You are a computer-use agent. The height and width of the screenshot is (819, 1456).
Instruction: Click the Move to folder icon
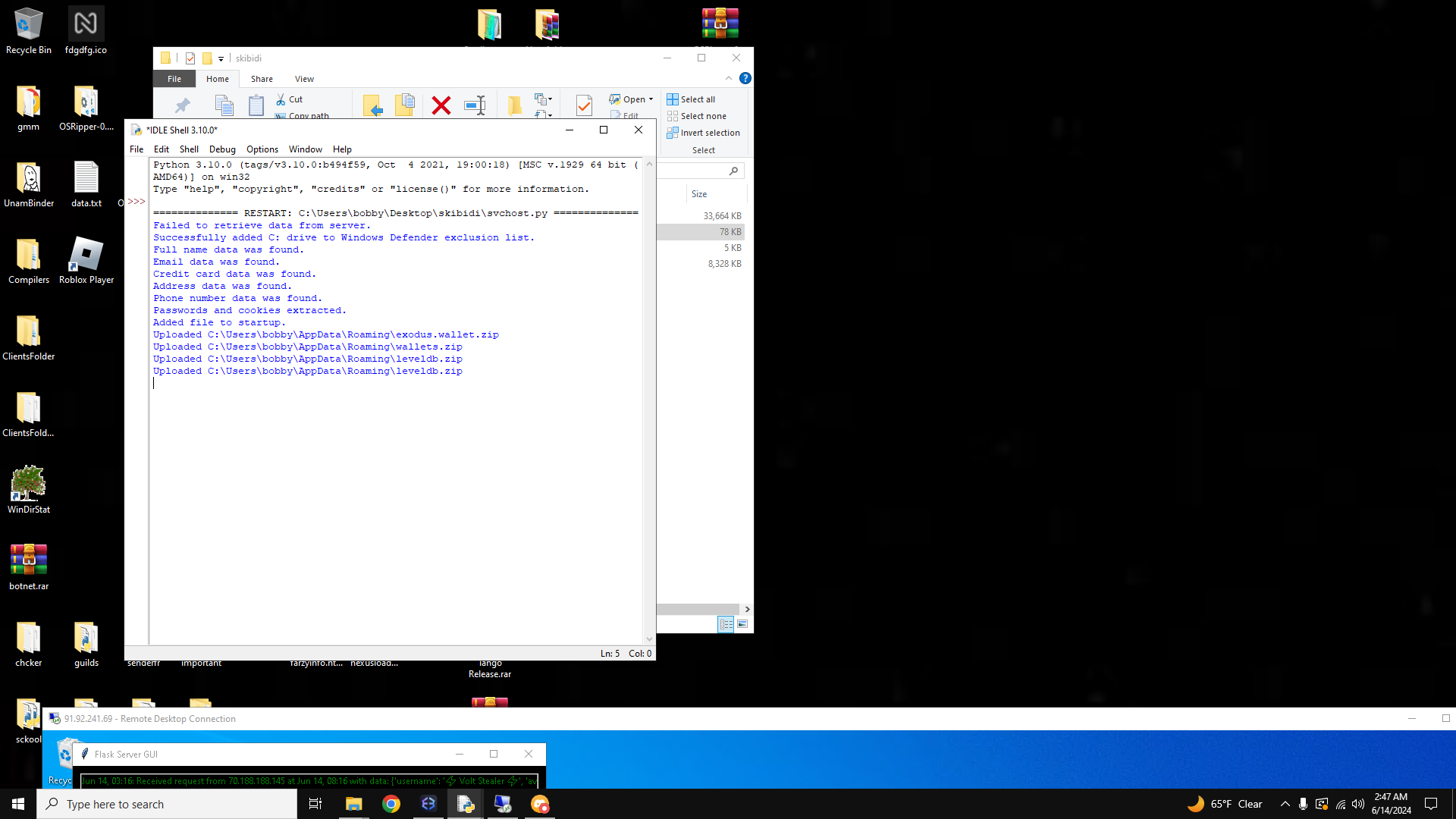[x=372, y=105]
